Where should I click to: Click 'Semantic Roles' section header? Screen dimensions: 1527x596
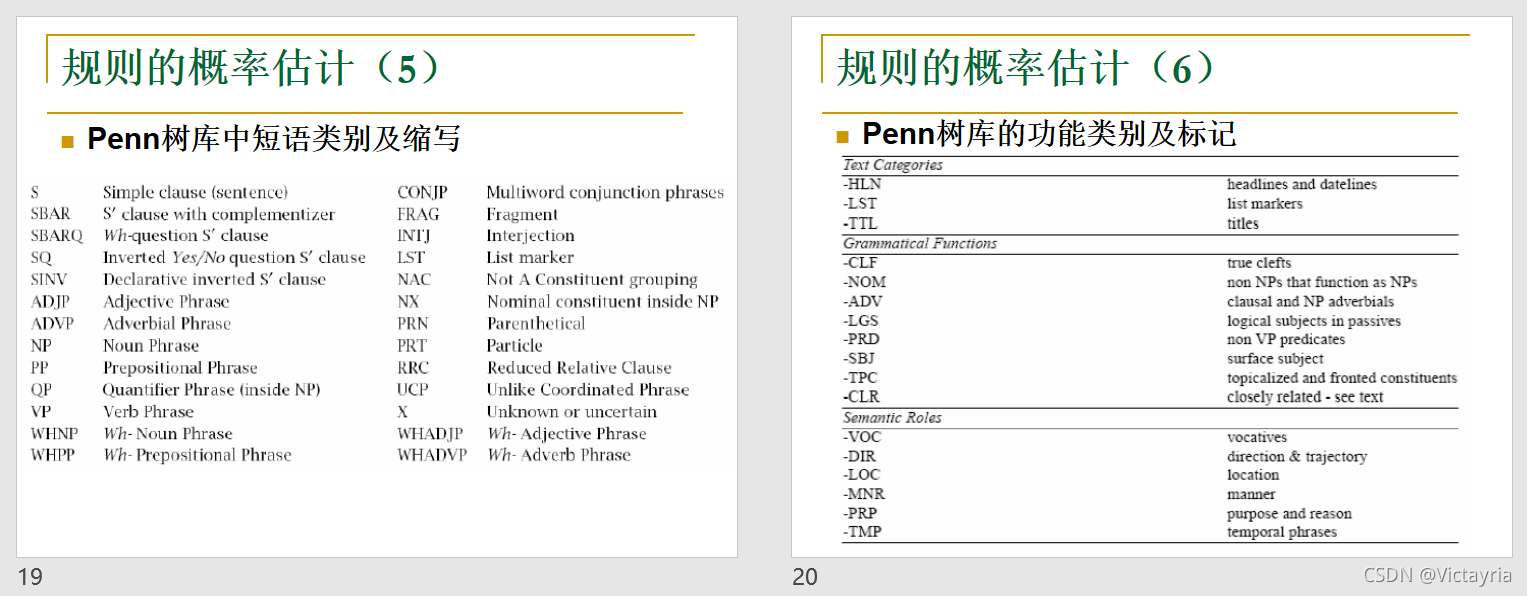(892, 418)
